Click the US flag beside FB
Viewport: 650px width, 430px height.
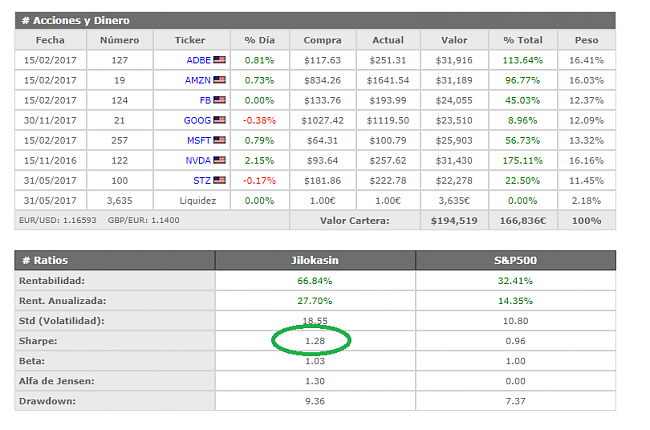pyautogui.click(x=219, y=100)
